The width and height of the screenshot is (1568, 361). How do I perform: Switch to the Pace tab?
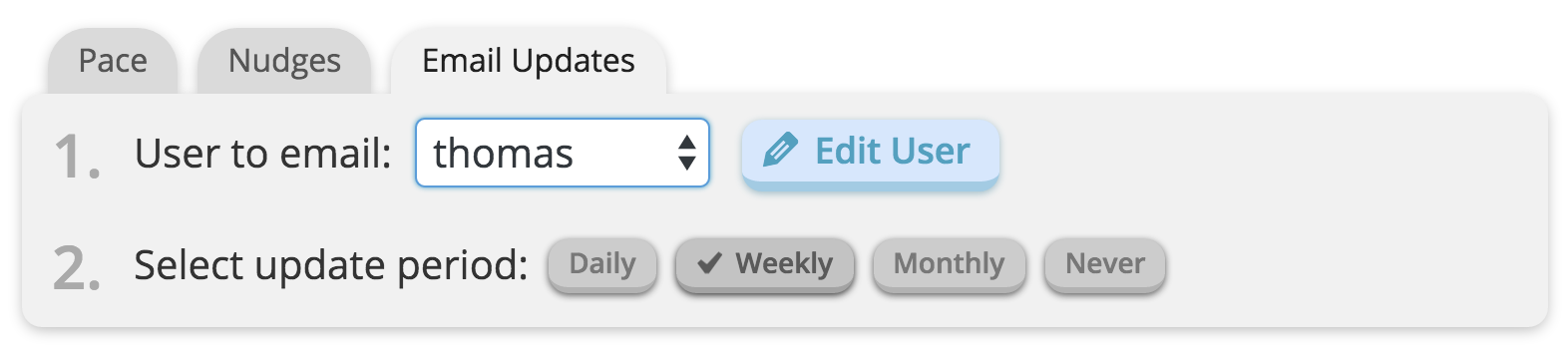pyautogui.click(x=113, y=62)
